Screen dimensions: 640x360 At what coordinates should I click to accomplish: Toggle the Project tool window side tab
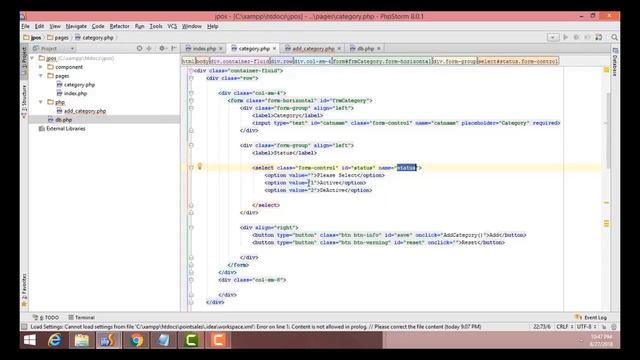pyautogui.click(x=24, y=61)
